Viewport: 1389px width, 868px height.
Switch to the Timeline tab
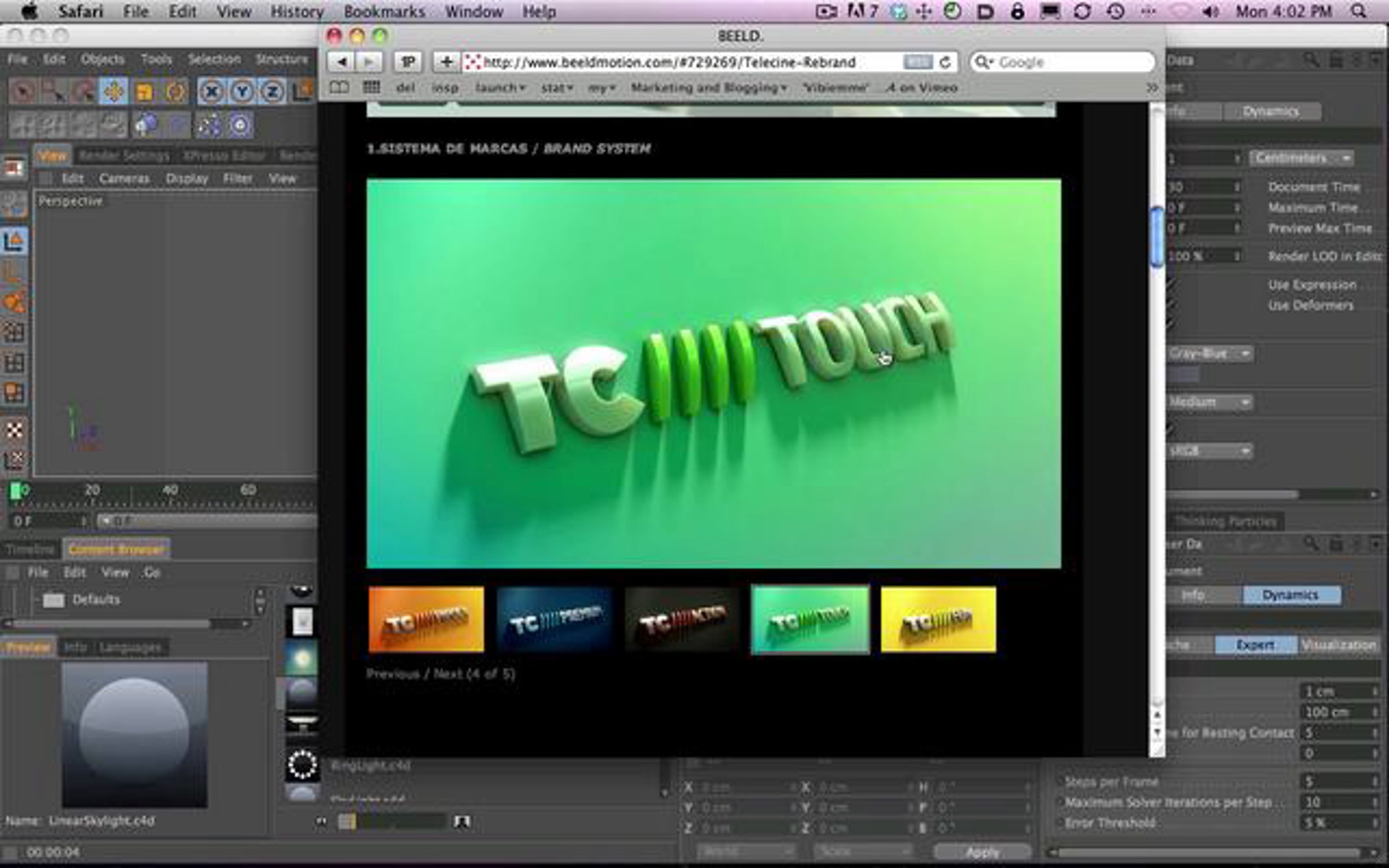(x=30, y=549)
